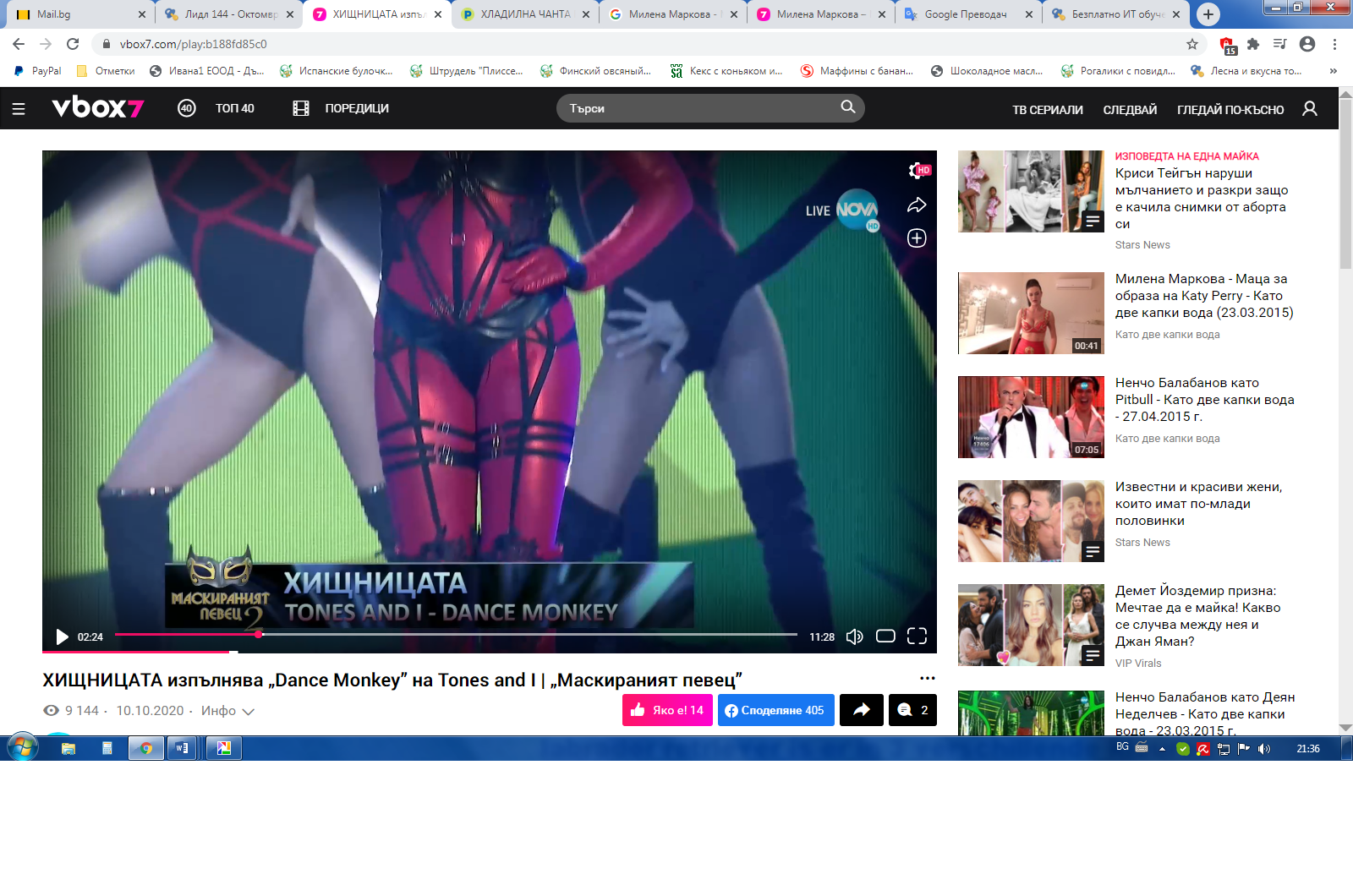Click the share arrow in player
Screen dimensions: 1353x896
[917, 205]
